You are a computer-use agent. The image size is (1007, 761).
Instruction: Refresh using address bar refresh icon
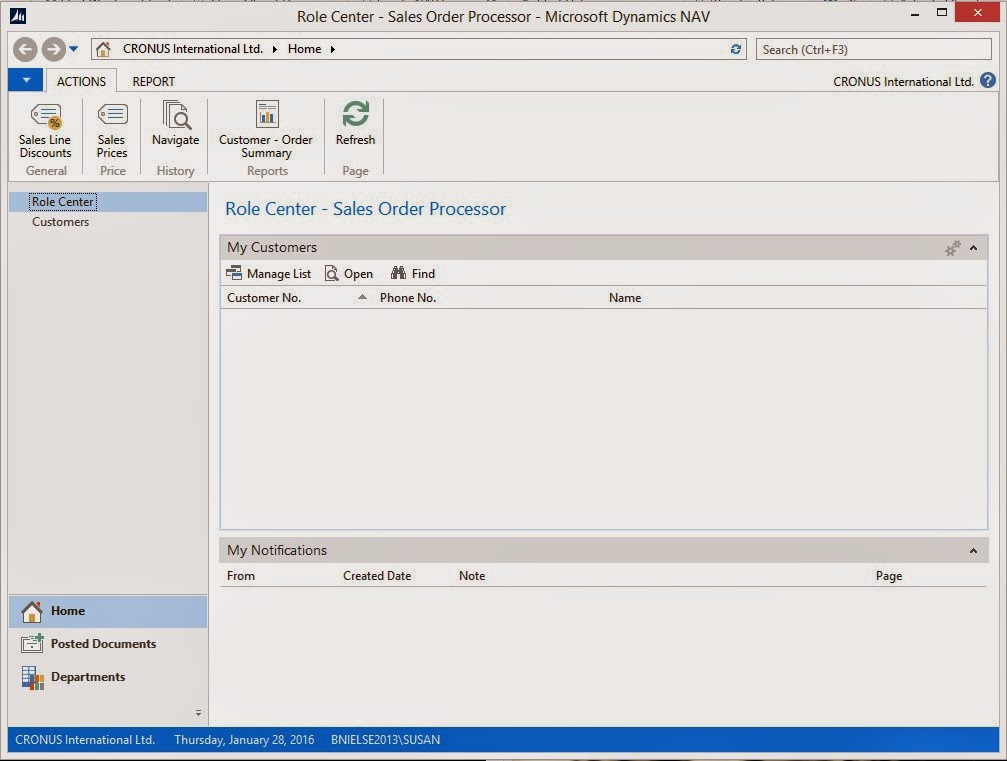pyautogui.click(x=735, y=49)
